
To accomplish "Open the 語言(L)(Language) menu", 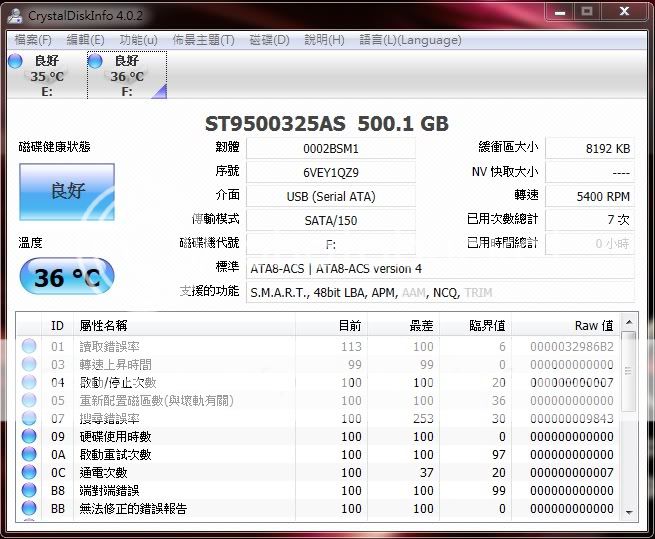I will (x=410, y=40).
